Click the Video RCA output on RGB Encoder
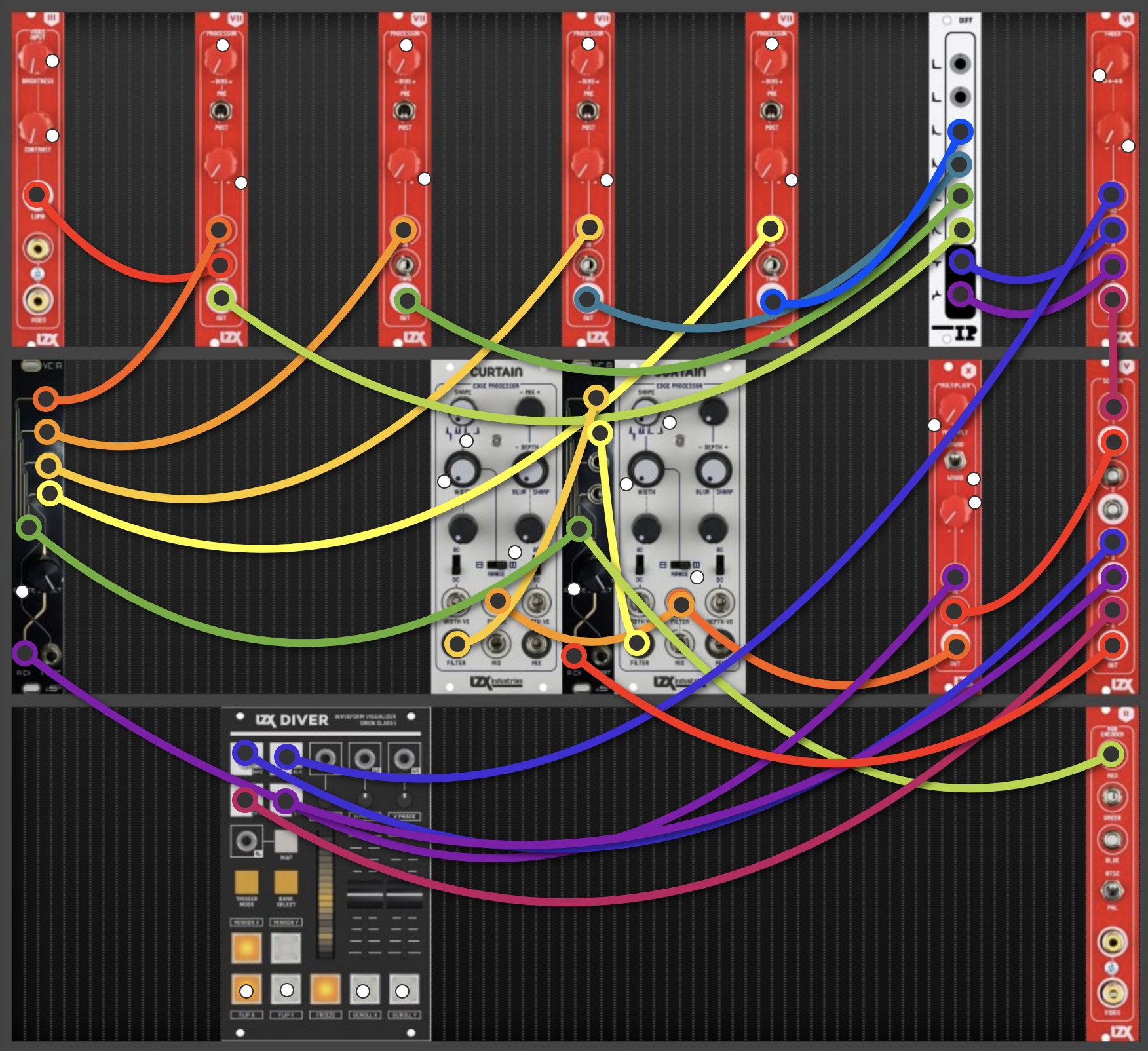The image size is (1148, 1051). click(1113, 993)
